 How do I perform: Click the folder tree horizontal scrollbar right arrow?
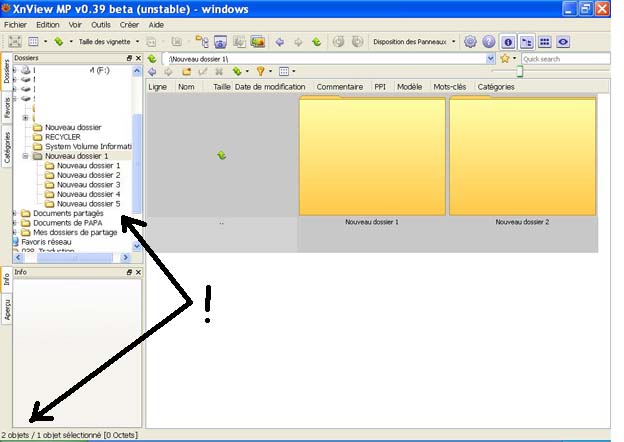pyautogui.click(x=126, y=257)
